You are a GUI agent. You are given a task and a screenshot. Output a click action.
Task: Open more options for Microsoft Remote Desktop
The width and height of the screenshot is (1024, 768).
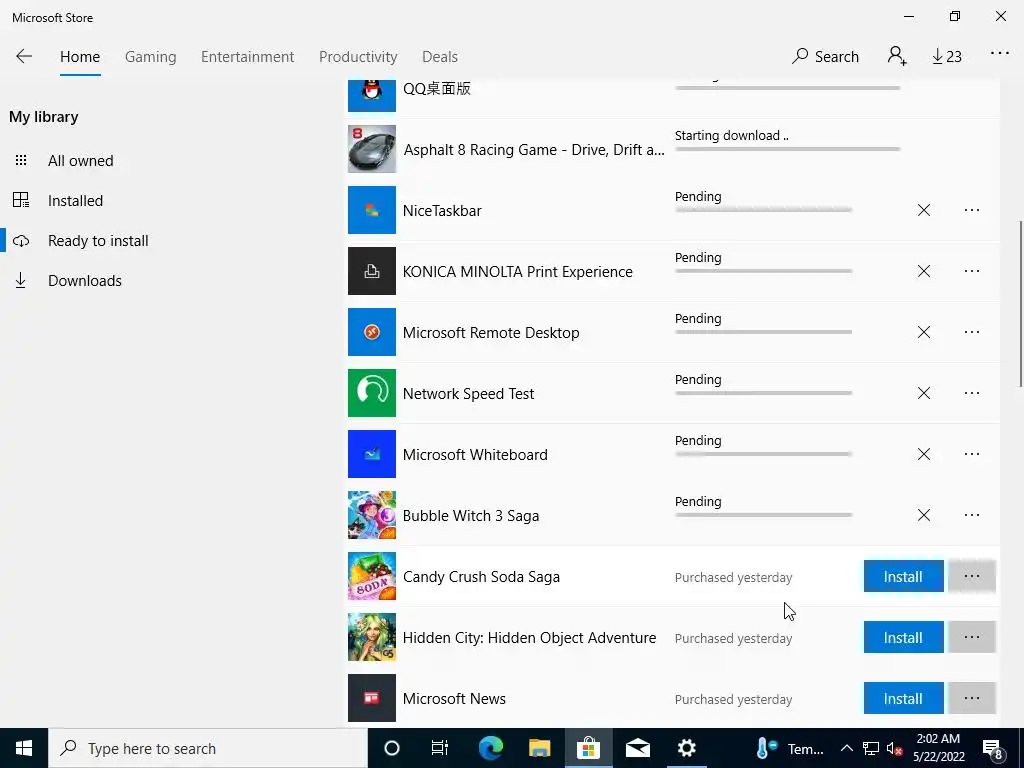[x=972, y=332]
